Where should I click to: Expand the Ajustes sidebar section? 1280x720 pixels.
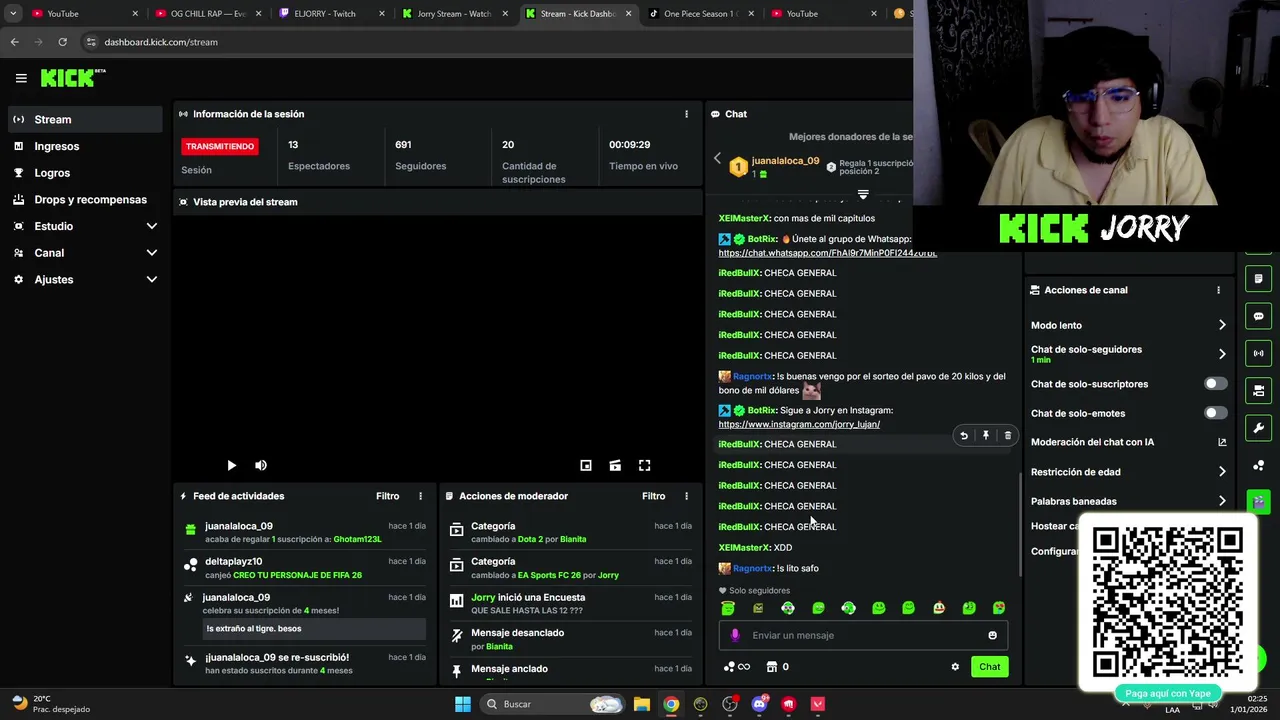point(85,280)
